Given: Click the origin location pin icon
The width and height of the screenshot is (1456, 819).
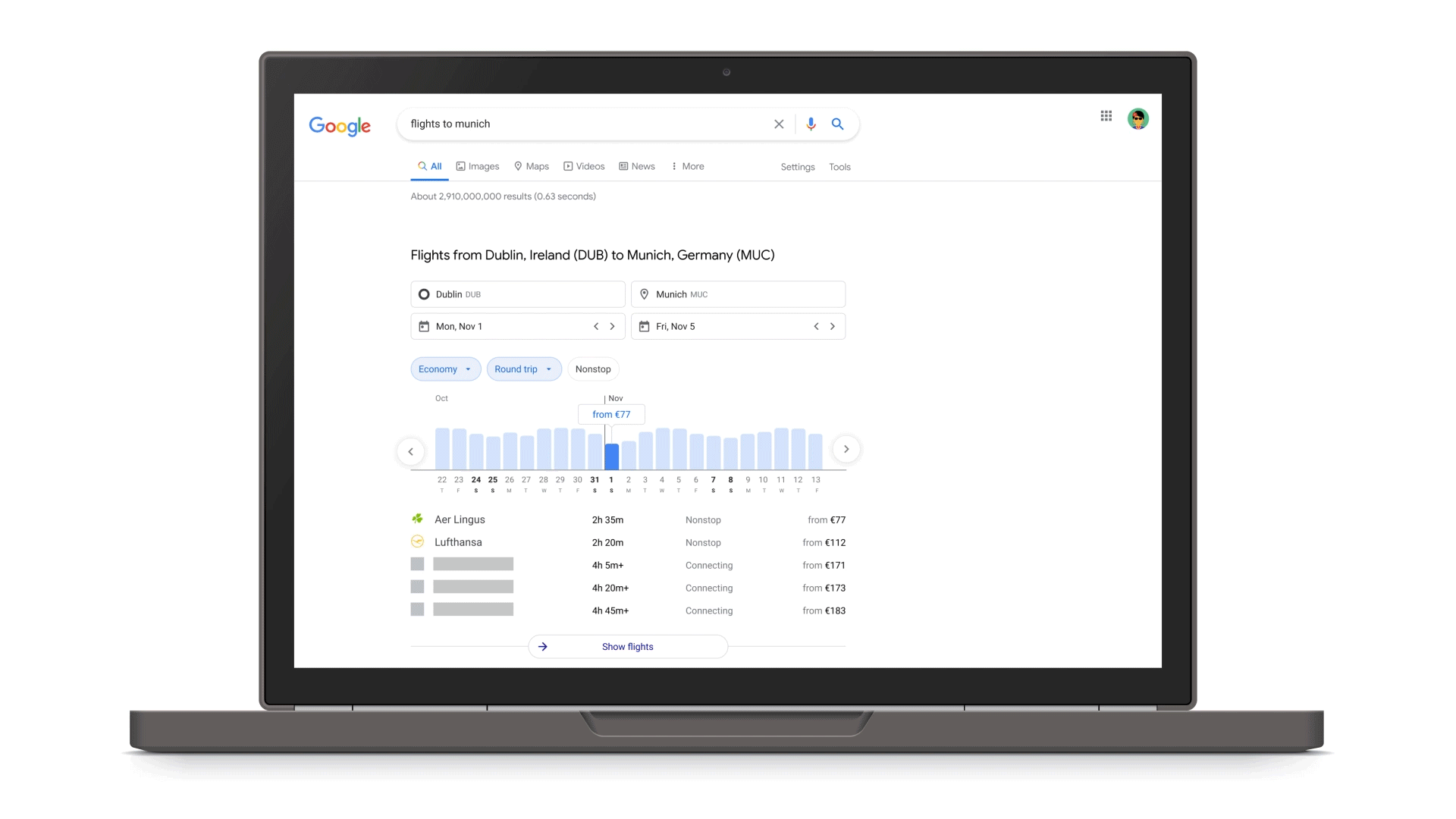Looking at the screenshot, I should click(424, 294).
